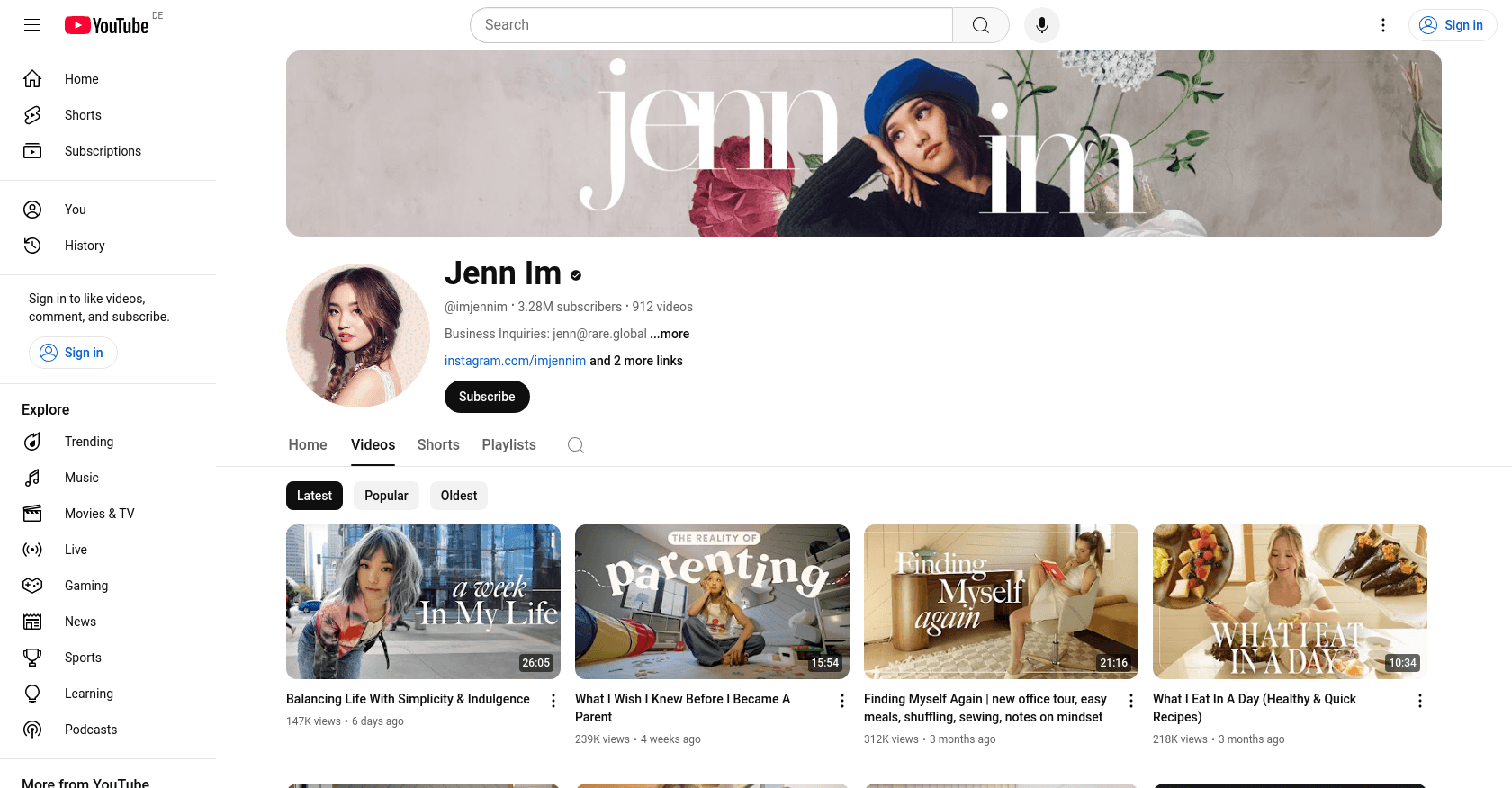Select the Popular sort filter
Image resolution: width=1512 pixels, height=788 pixels.
click(x=386, y=496)
